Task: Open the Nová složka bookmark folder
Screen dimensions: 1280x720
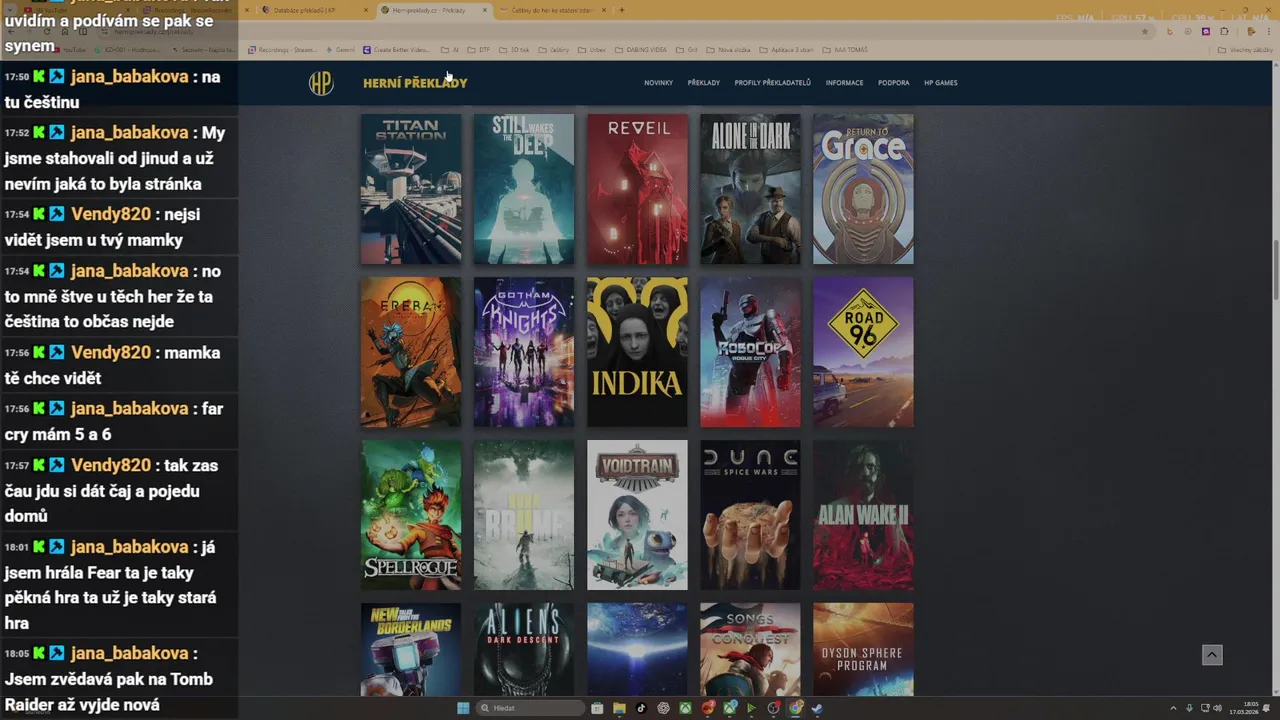Action: click(729, 49)
